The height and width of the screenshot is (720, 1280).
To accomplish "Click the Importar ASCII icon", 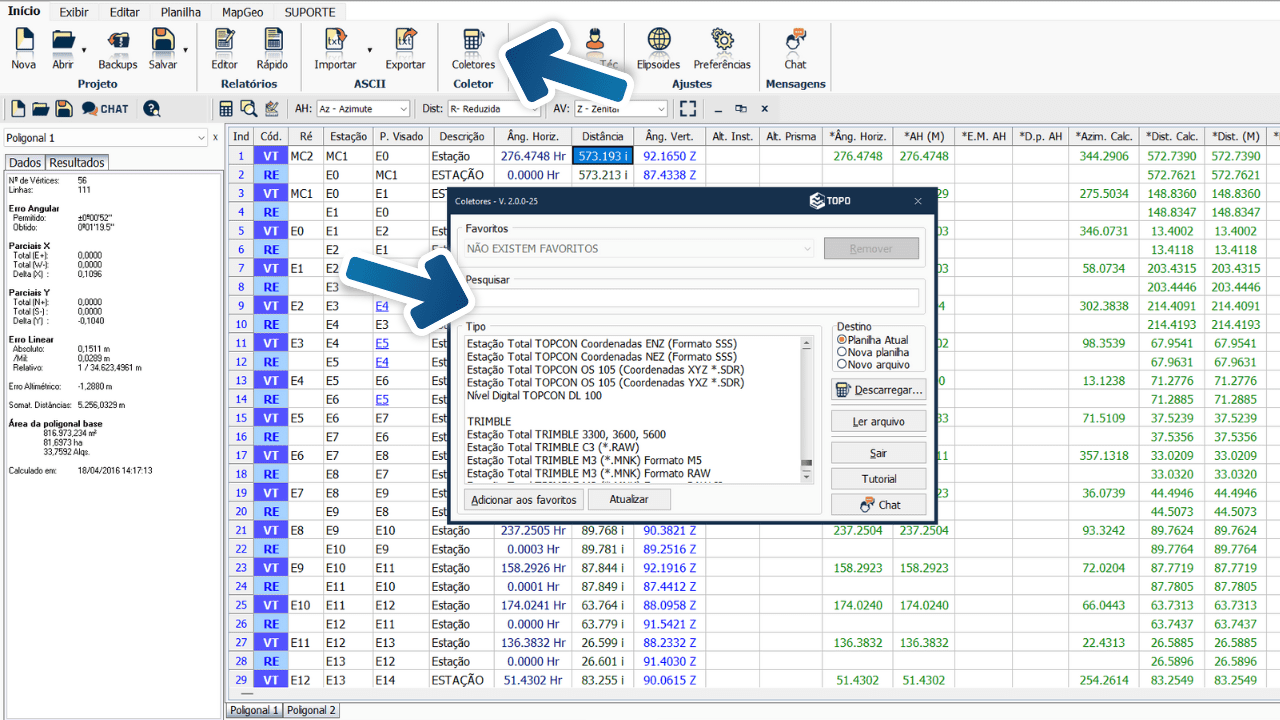I will (335, 48).
